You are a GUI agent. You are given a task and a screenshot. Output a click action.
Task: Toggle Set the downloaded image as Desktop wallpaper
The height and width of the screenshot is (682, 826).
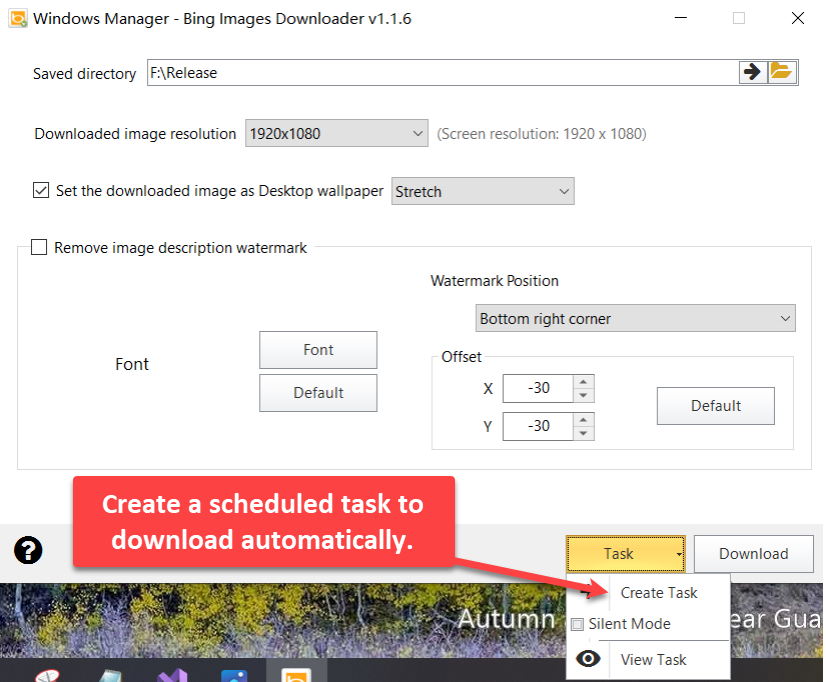(x=41, y=190)
